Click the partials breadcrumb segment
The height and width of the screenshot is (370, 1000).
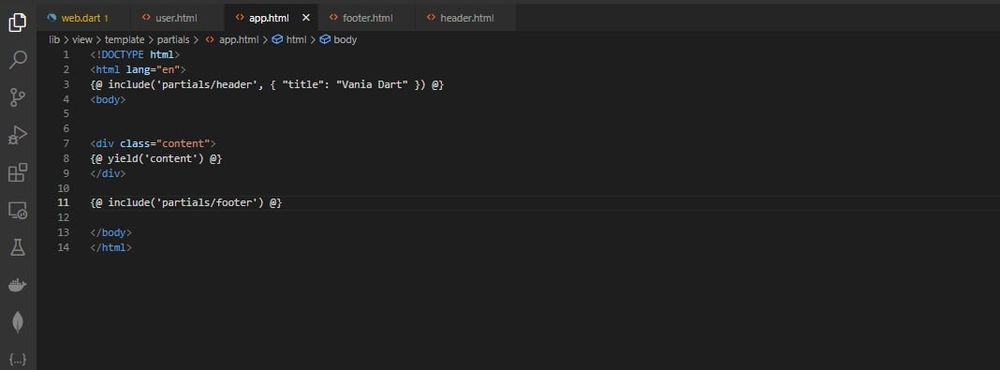(173, 40)
